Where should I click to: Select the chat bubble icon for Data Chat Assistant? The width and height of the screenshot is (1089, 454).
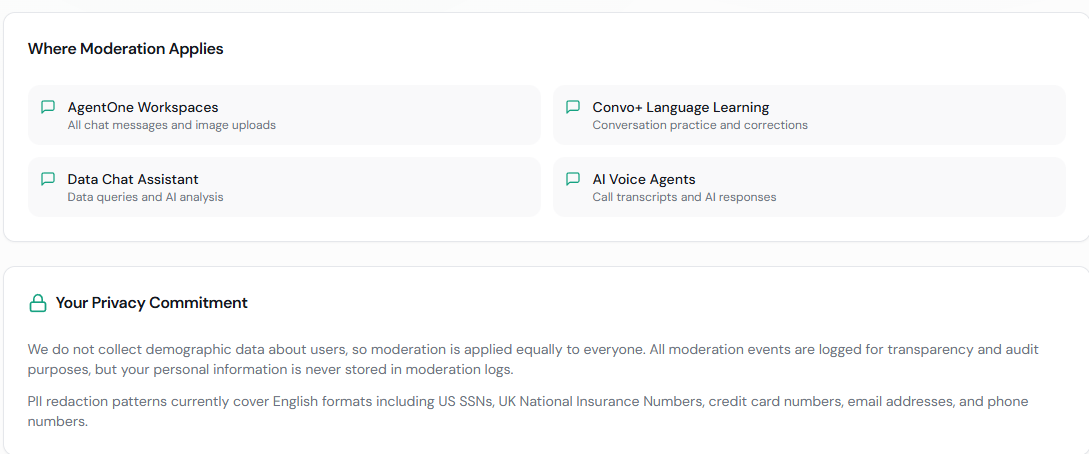click(x=47, y=179)
